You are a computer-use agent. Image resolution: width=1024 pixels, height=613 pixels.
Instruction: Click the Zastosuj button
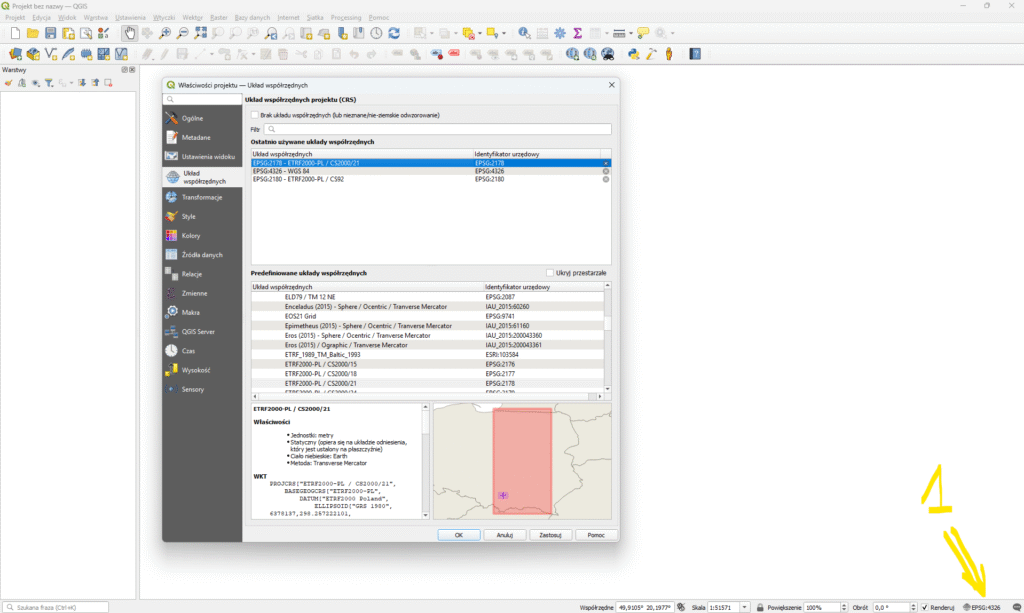click(x=549, y=535)
